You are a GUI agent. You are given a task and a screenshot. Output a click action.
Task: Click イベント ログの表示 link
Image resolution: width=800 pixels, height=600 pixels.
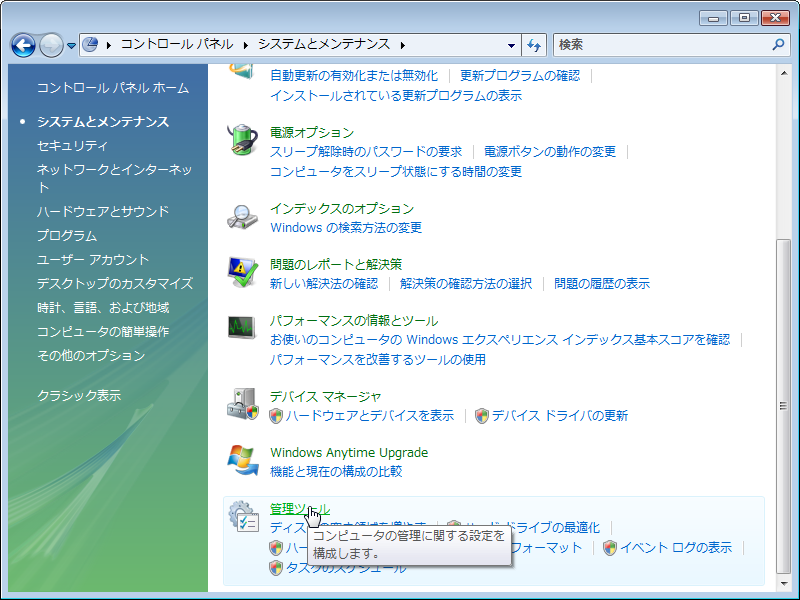(x=676, y=547)
